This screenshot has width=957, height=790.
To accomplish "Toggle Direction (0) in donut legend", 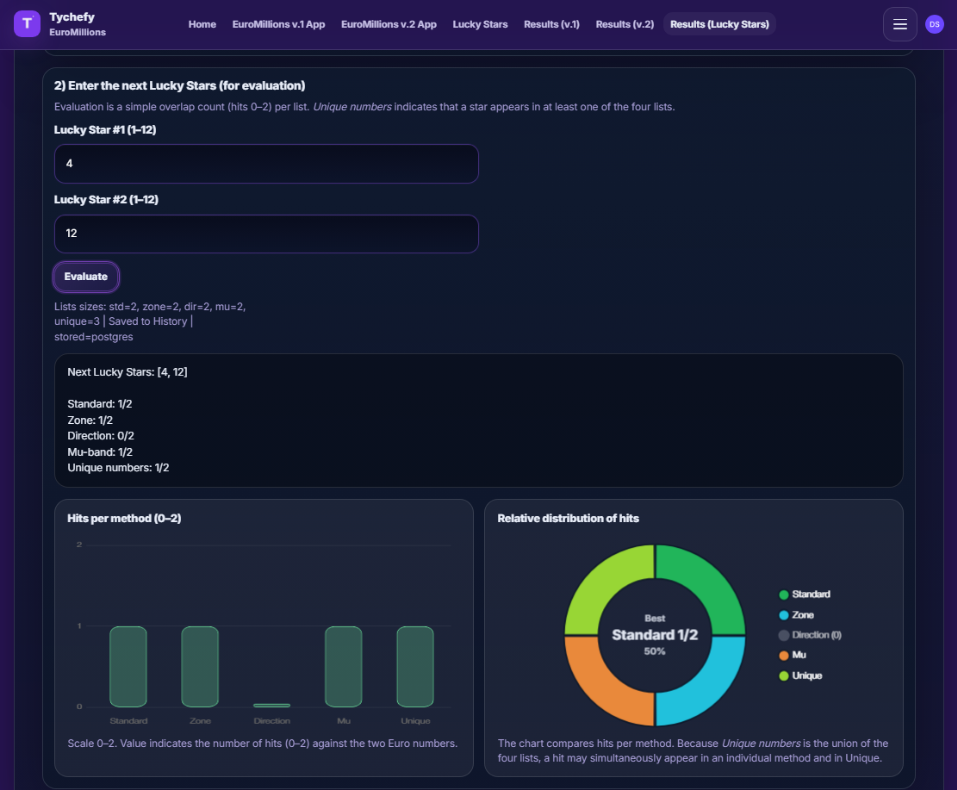I will (x=816, y=635).
